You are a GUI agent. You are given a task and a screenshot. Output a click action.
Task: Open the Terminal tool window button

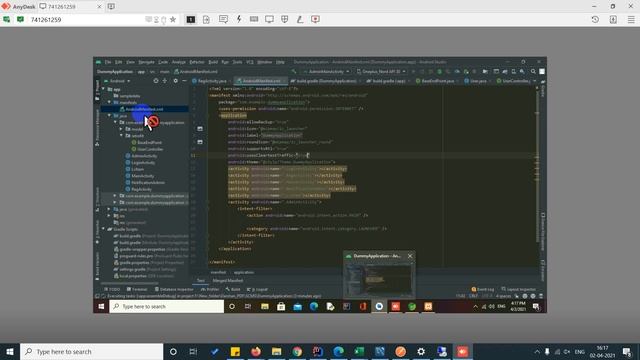click(x=137, y=289)
